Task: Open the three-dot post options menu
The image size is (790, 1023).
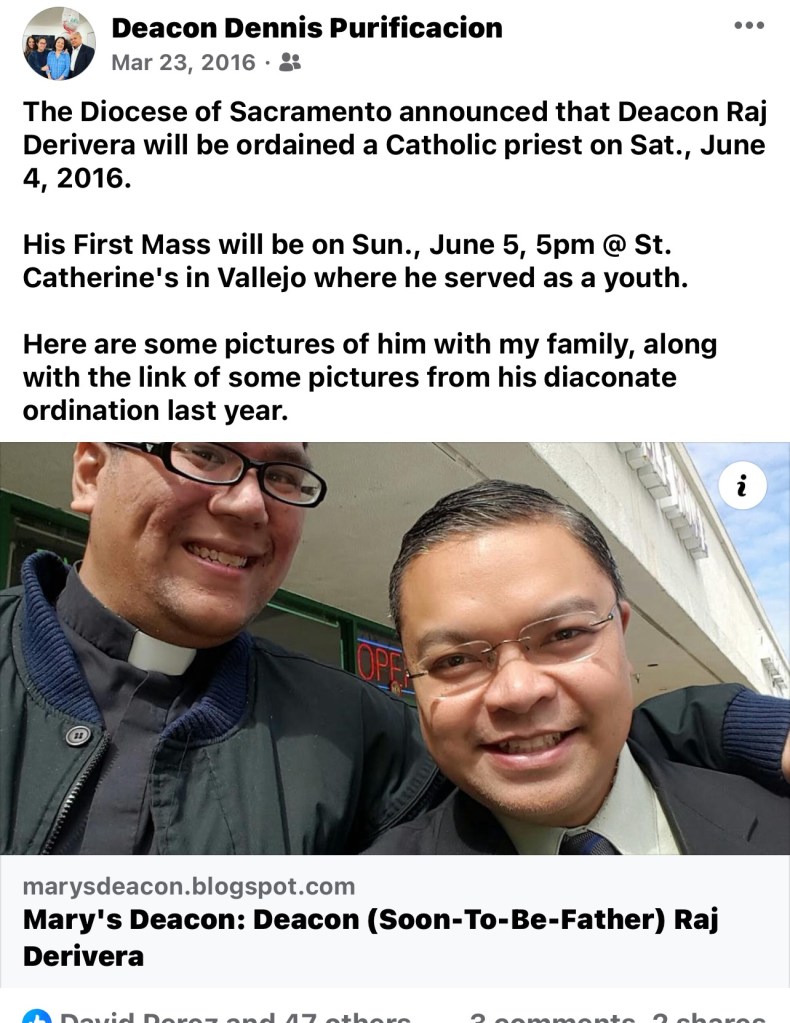Action: 748,25
